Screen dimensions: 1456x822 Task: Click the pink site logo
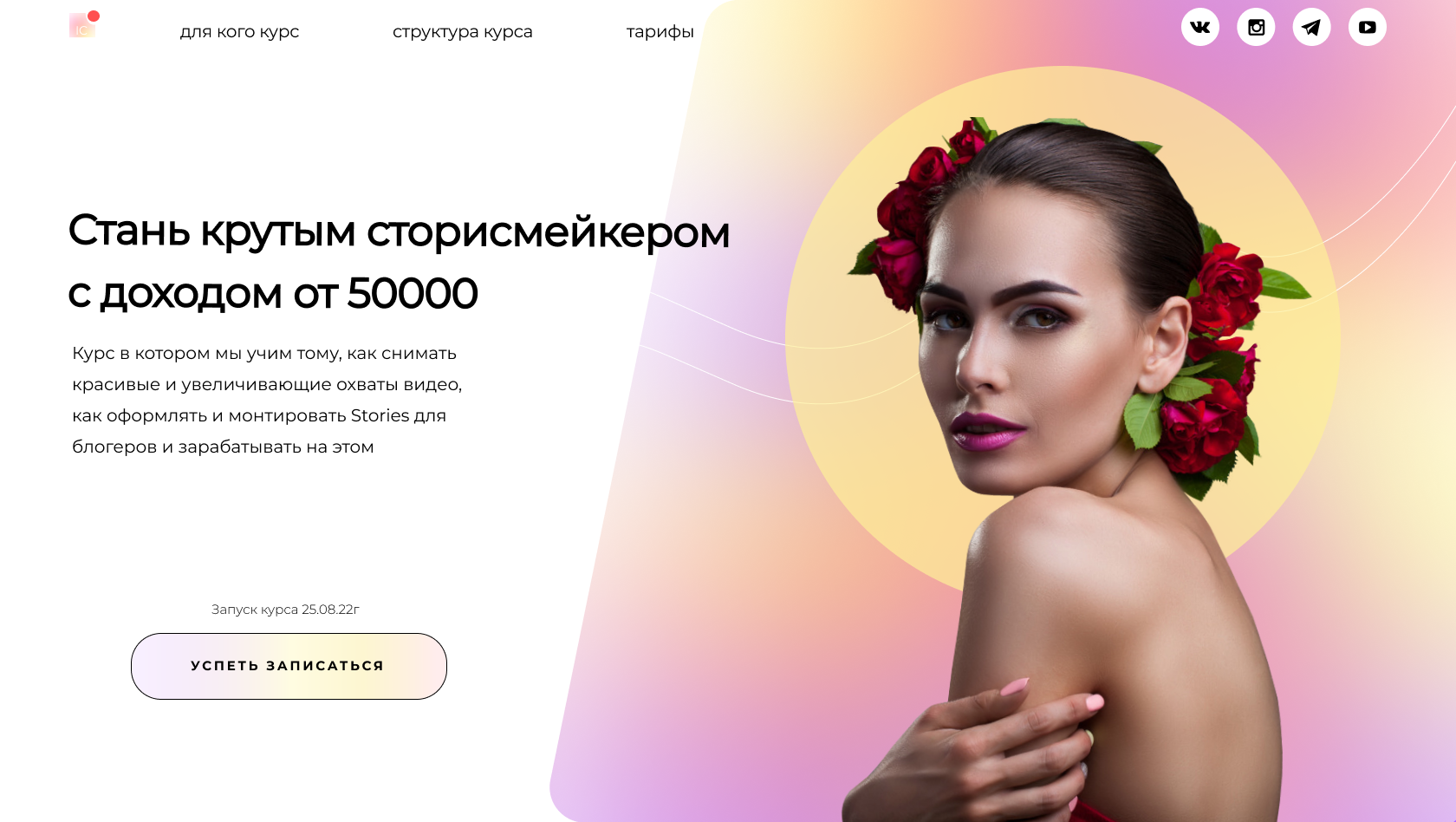81,26
